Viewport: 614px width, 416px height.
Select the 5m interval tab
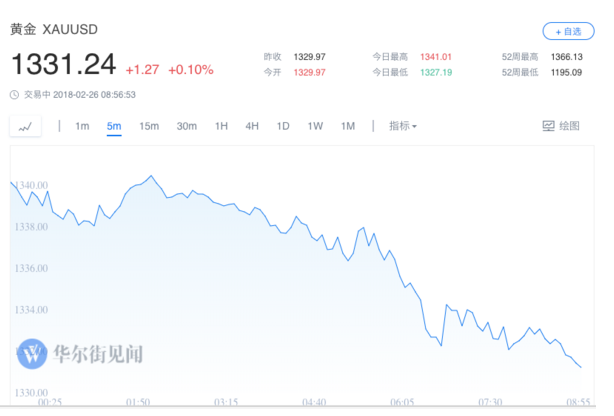tap(114, 126)
